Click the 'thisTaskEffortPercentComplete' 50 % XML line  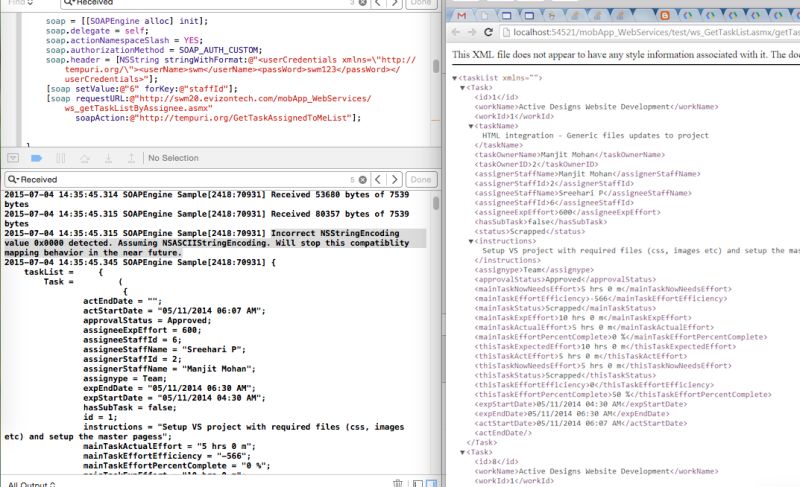coord(623,395)
